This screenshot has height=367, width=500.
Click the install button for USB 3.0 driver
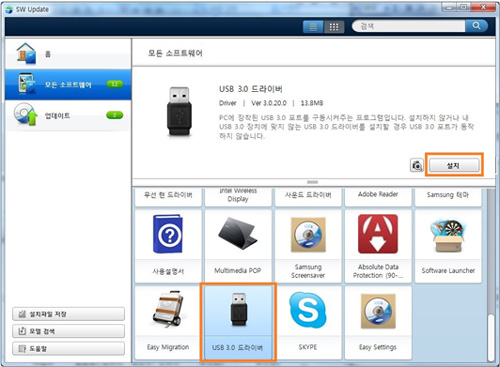click(454, 165)
